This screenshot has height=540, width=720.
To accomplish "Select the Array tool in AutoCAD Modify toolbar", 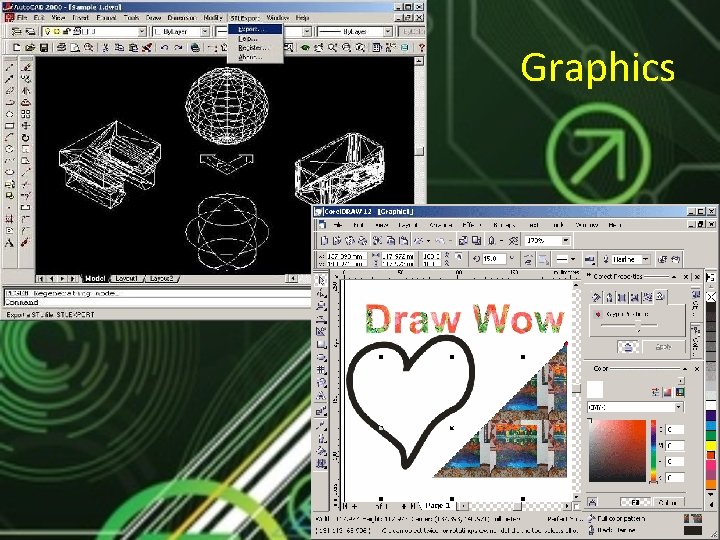I will click(x=26, y=114).
